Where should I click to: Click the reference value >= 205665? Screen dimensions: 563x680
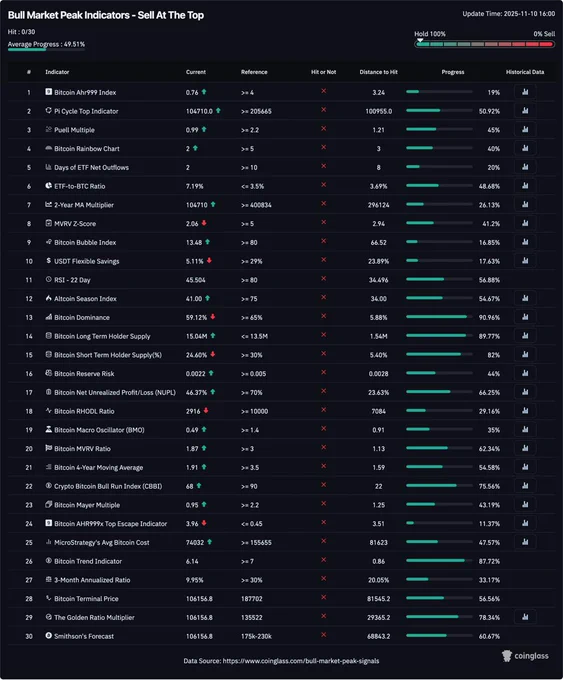[x=256, y=111]
